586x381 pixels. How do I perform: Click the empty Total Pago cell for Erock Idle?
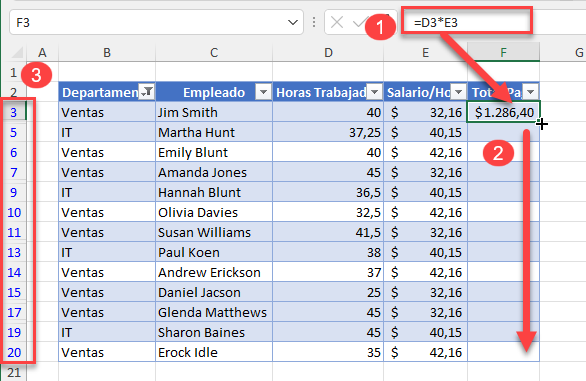pyautogui.click(x=503, y=352)
